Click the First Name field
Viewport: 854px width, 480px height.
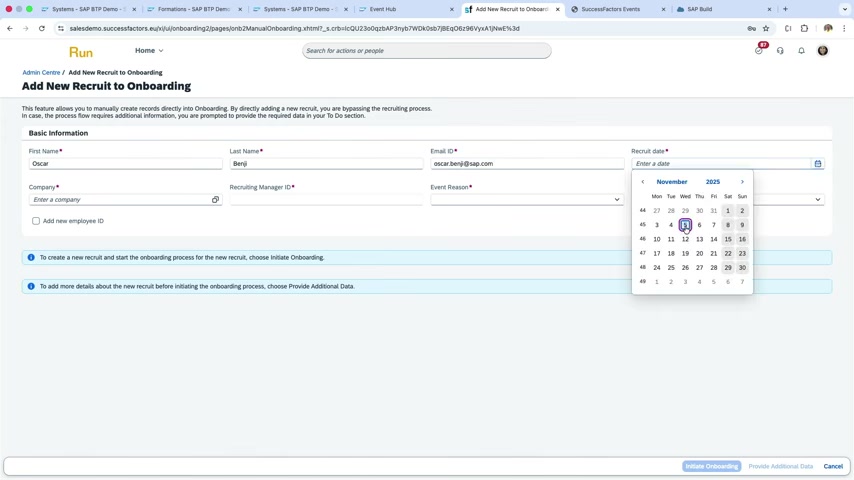125,163
